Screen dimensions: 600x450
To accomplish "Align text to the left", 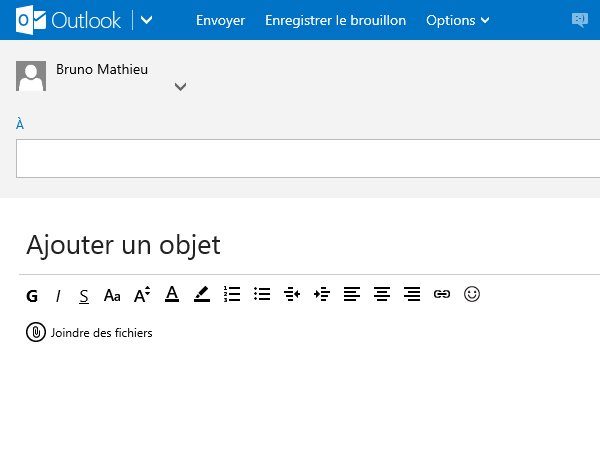I will (352, 294).
